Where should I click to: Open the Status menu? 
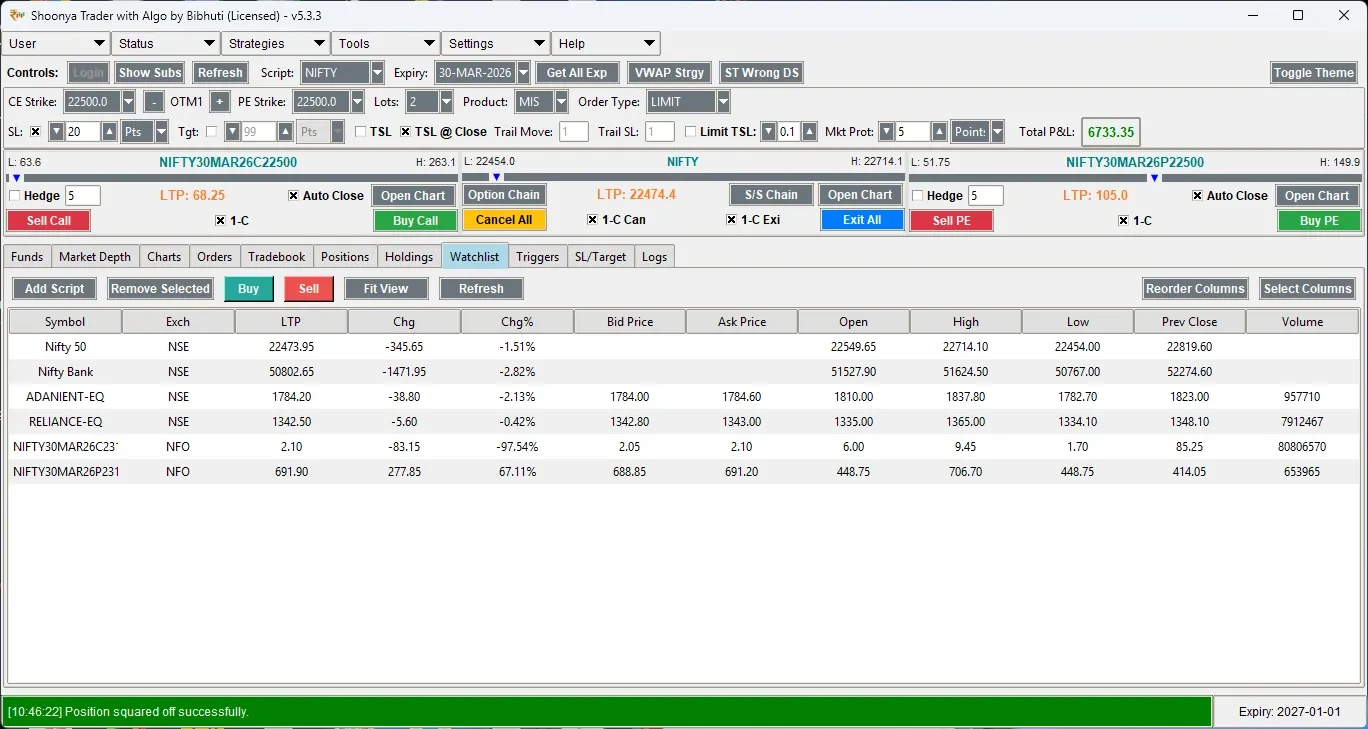pyautogui.click(x=166, y=44)
